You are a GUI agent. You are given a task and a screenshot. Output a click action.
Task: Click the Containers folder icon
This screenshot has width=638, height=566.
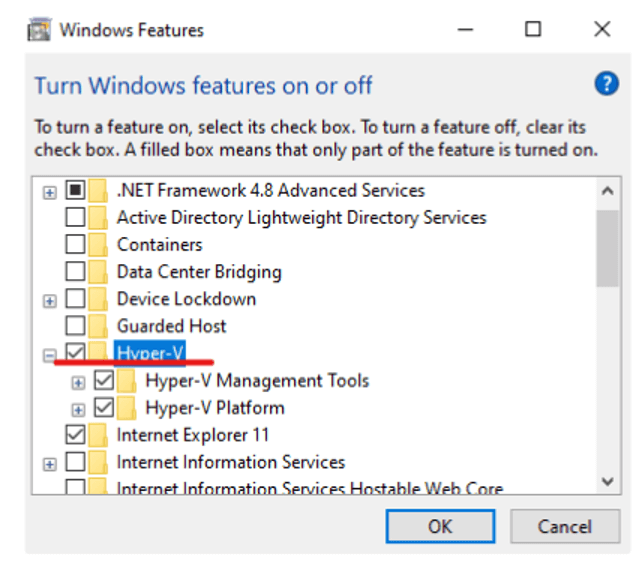[98, 245]
